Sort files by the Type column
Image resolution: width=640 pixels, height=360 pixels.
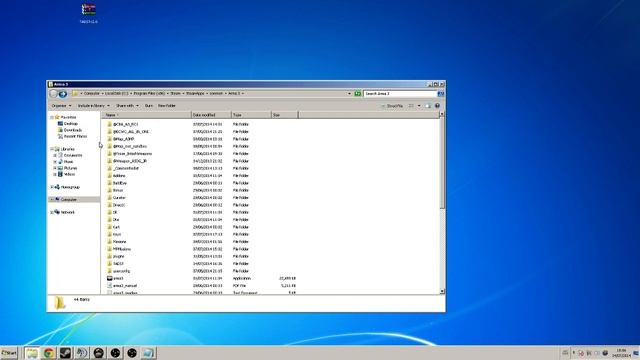pyautogui.click(x=251, y=115)
